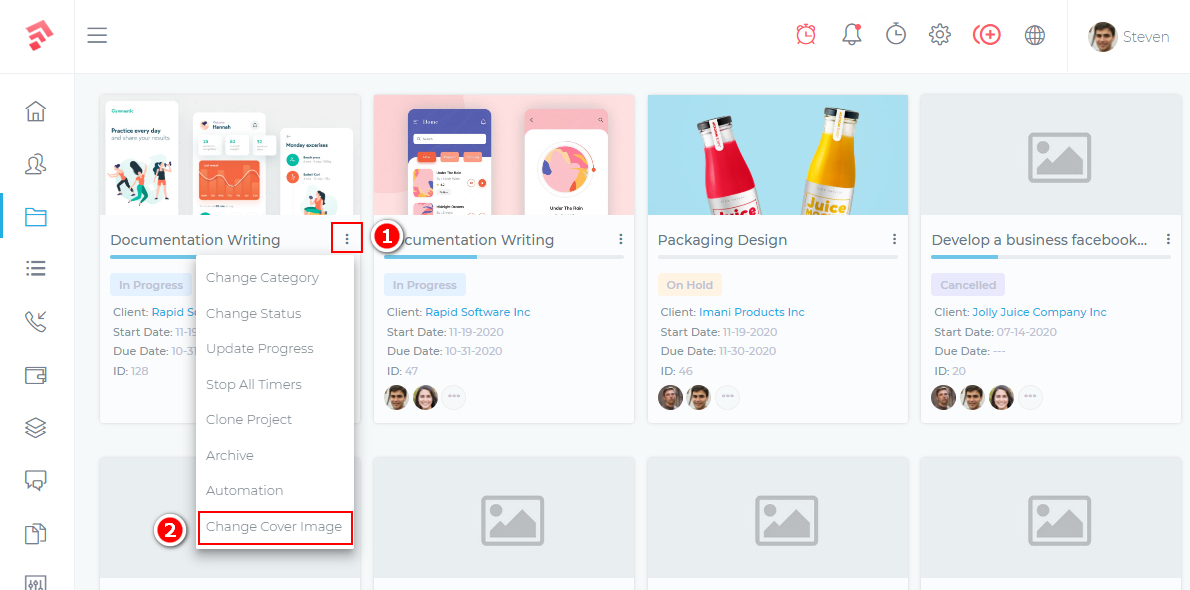Click the red plus quick-add icon
Viewport: 1190px width, 590px height.
[x=986, y=35]
